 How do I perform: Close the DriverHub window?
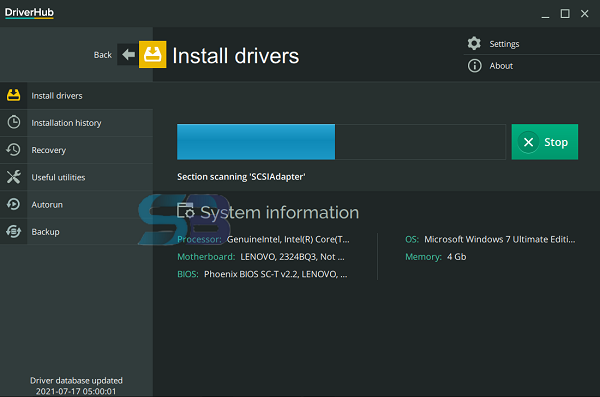pos(584,14)
